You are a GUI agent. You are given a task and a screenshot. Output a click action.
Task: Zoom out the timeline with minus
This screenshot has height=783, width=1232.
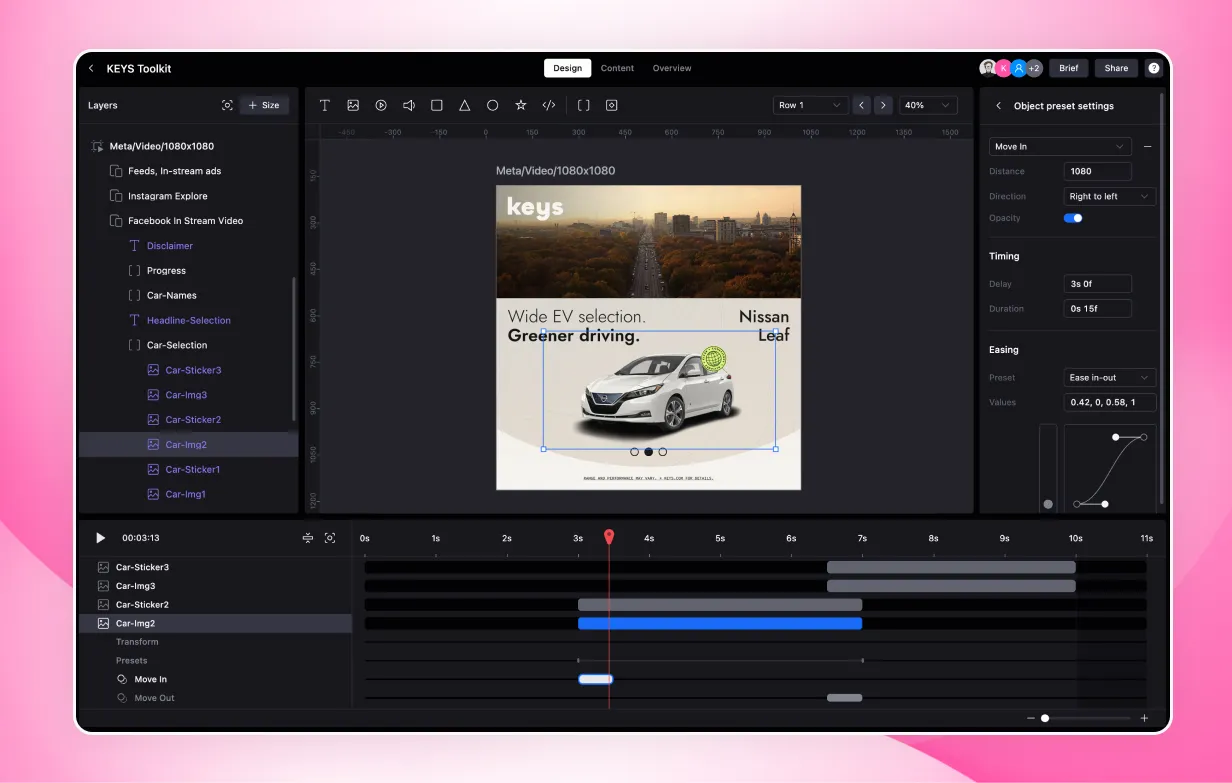pos(1030,718)
